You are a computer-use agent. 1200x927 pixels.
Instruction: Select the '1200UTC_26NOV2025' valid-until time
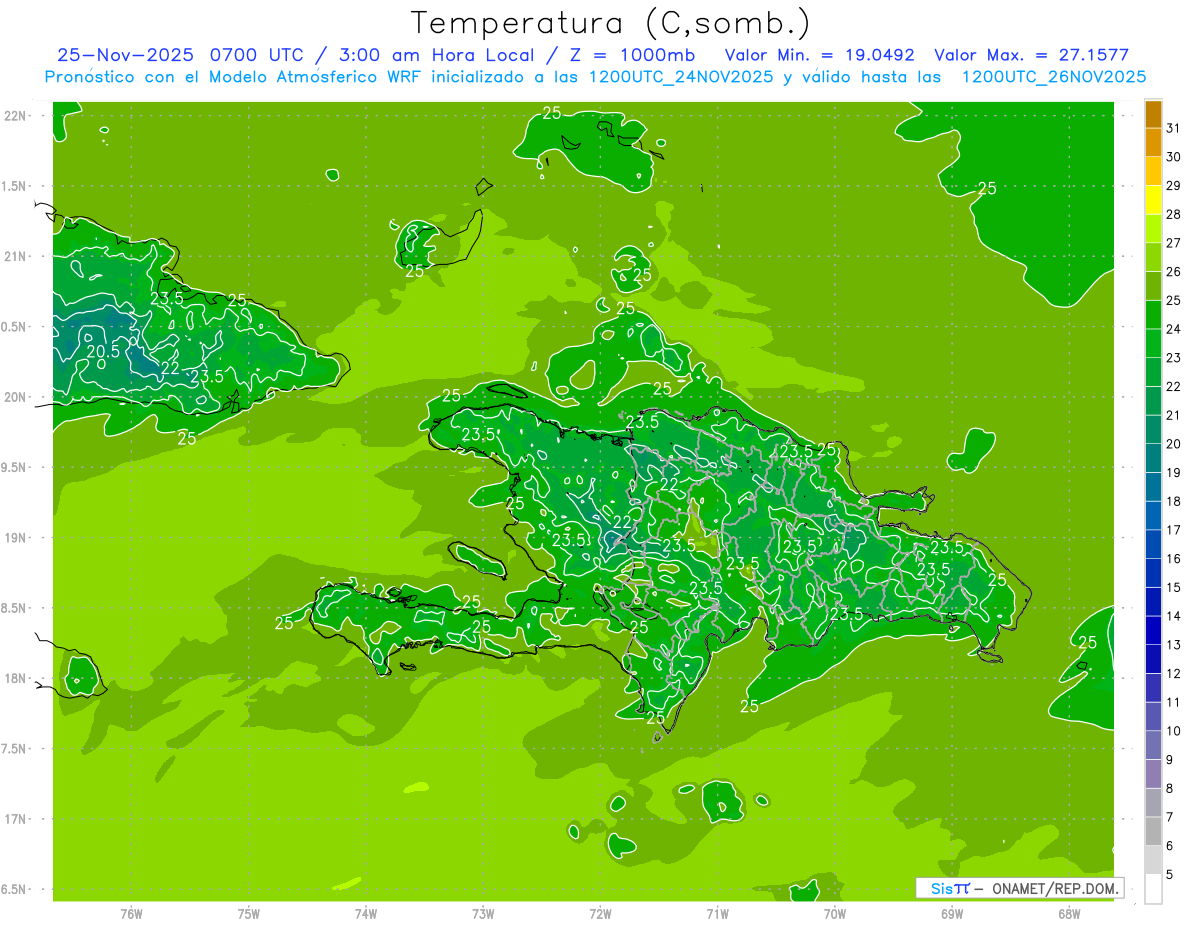click(1053, 77)
